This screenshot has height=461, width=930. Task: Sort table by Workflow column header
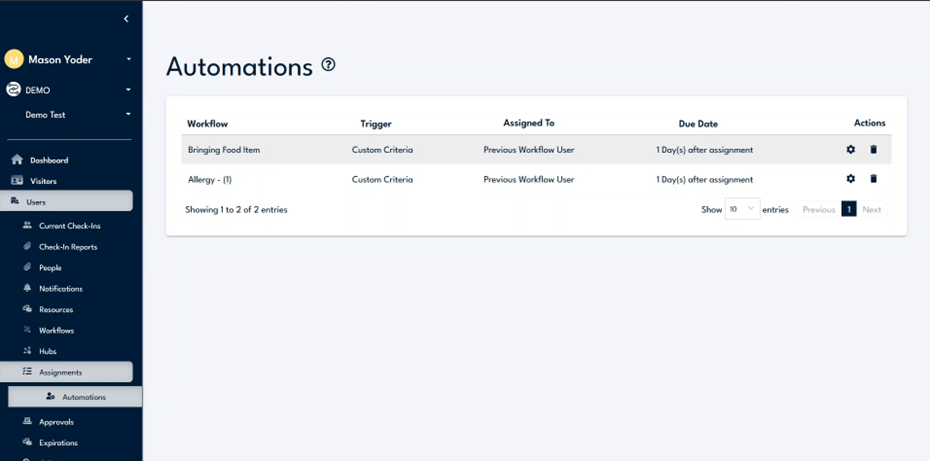(x=207, y=124)
